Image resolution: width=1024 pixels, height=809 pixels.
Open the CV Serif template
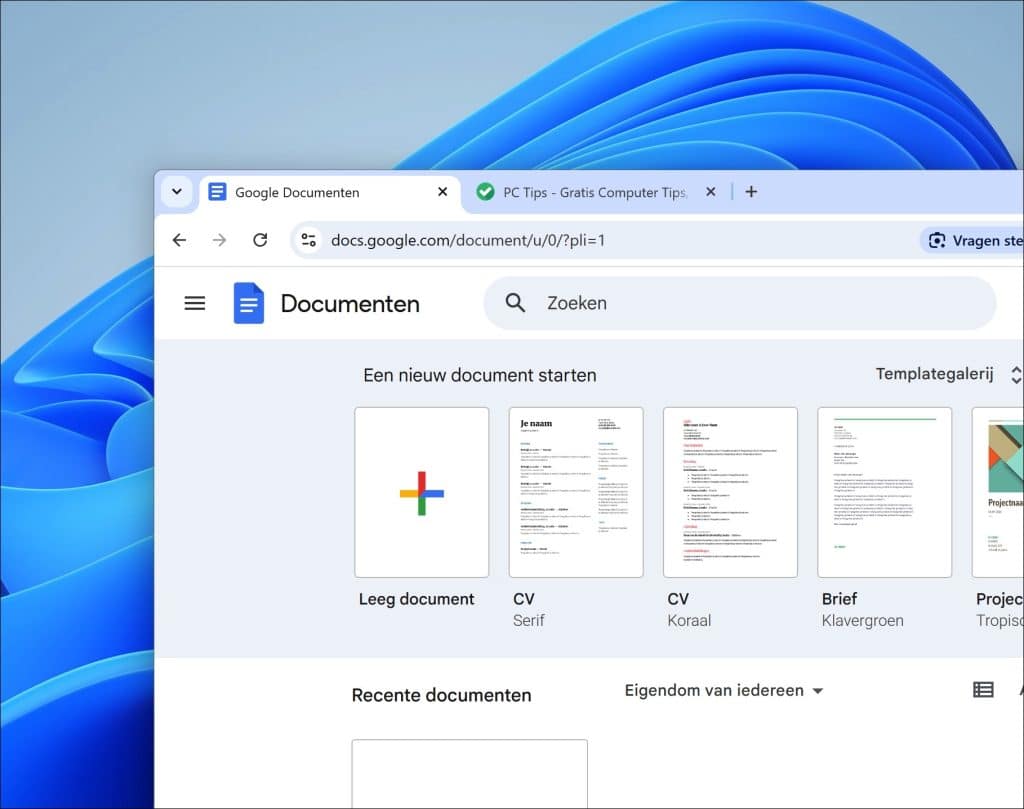tap(576, 492)
